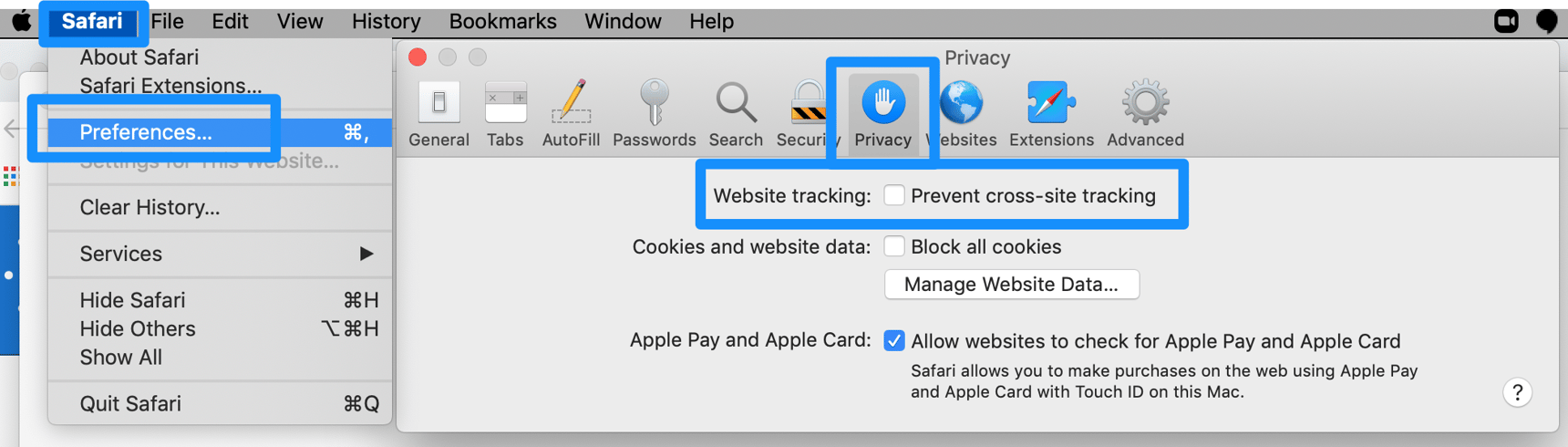Uncheck Allow websites to check Apple Pay
The width and height of the screenshot is (1568, 447).
point(894,341)
